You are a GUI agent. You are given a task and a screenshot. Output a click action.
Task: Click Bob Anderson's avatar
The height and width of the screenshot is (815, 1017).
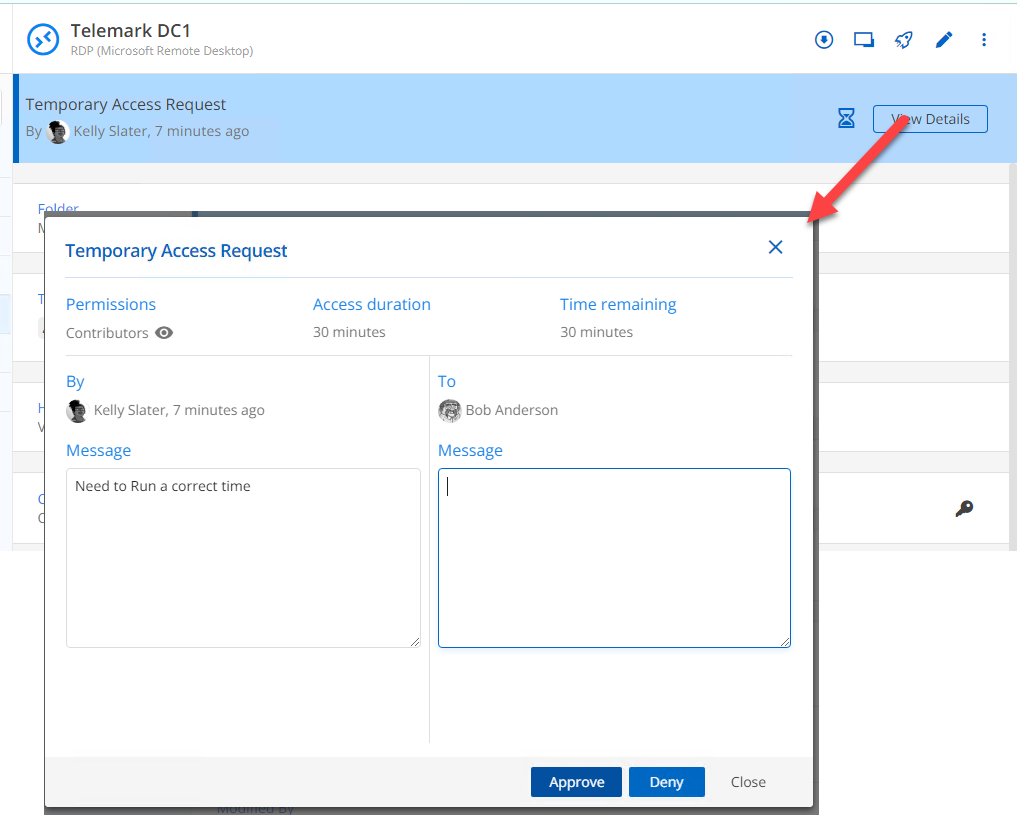coord(449,410)
